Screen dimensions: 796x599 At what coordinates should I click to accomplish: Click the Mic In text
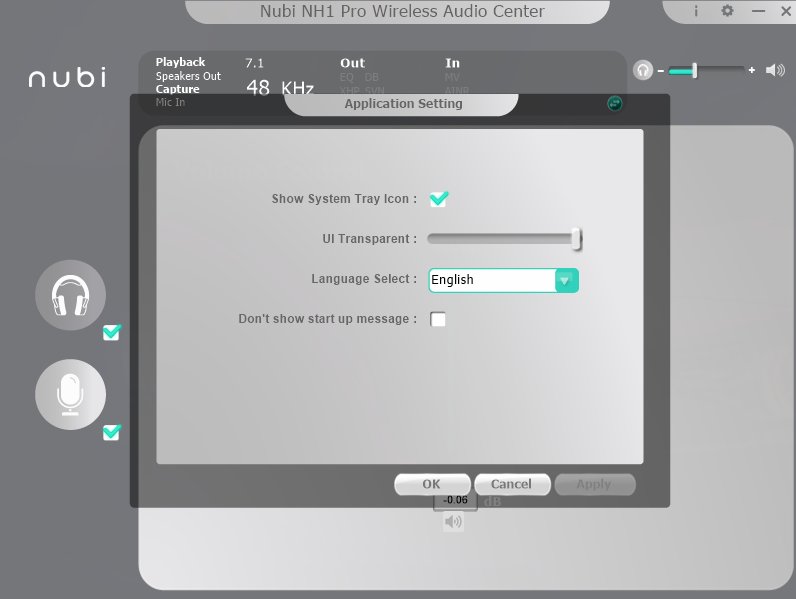click(170, 102)
